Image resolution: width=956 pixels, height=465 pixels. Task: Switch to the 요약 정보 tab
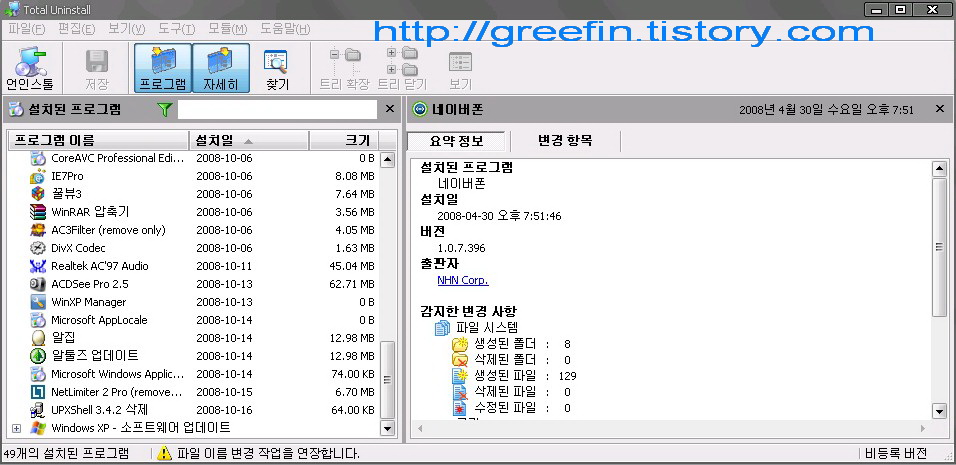(x=457, y=141)
